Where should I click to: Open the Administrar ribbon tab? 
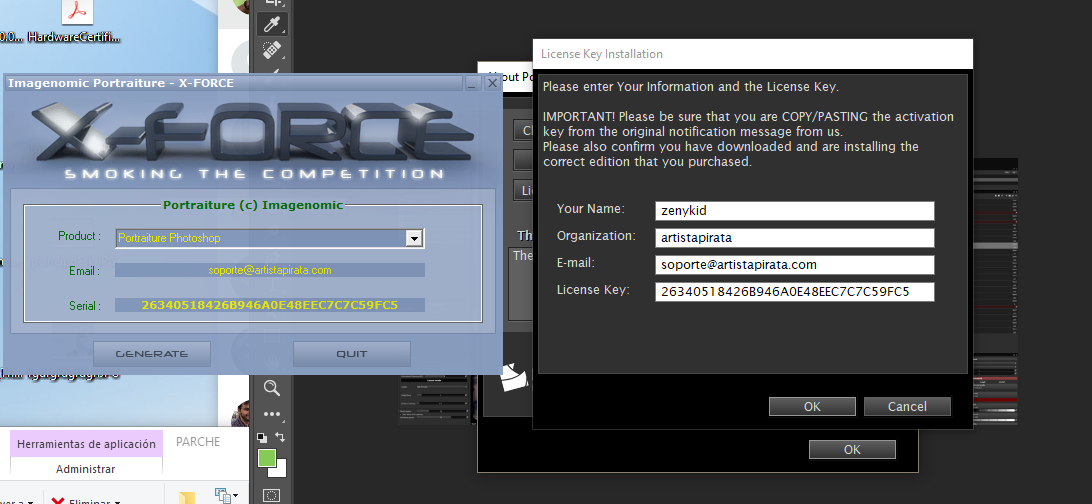[x=86, y=469]
